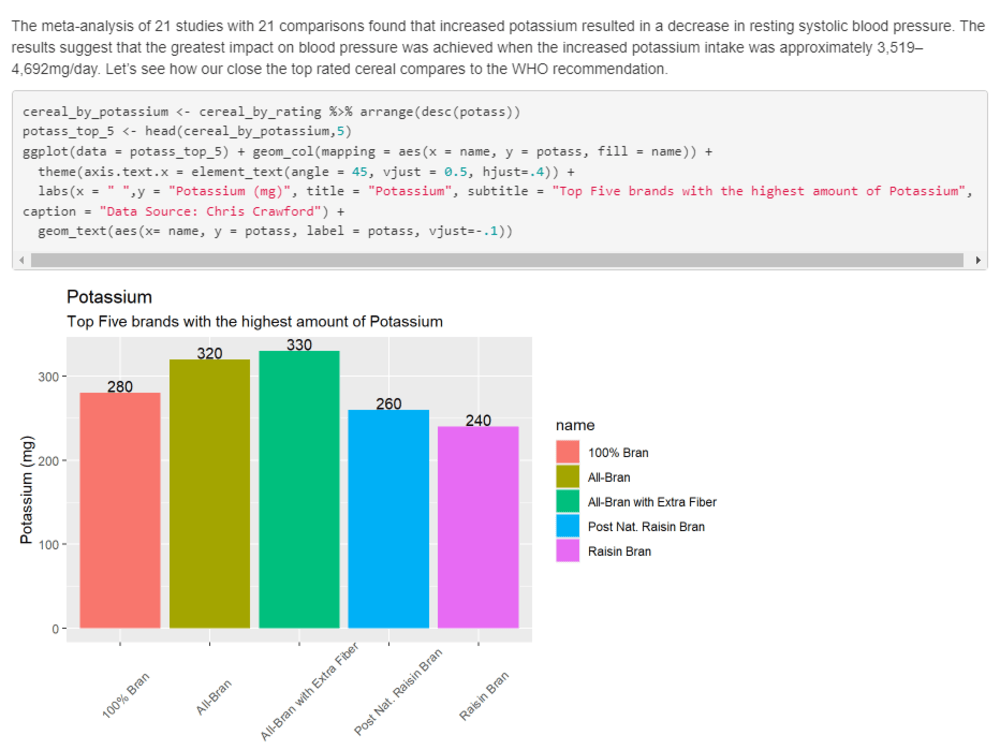1000x750 pixels.
Task: Click the Potassium (mg) y-axis label
Action: 27,487
